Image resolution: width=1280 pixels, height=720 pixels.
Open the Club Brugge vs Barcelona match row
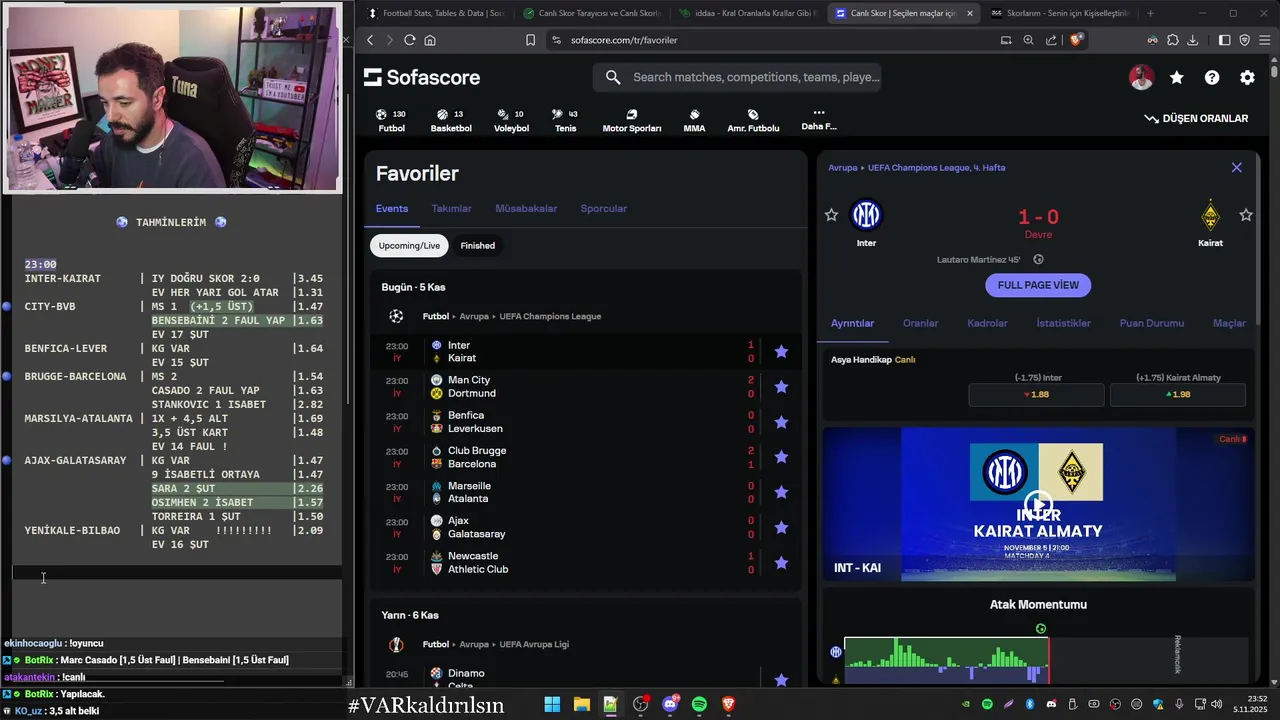click(585, 457)
